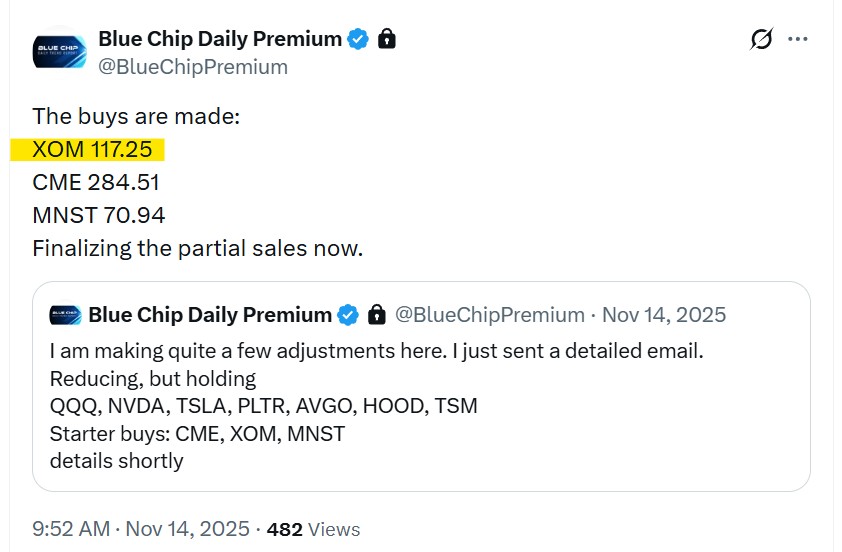842x552 pixels.
Task: Click the verified badge in quoted post
Action: tap(348, 315)
